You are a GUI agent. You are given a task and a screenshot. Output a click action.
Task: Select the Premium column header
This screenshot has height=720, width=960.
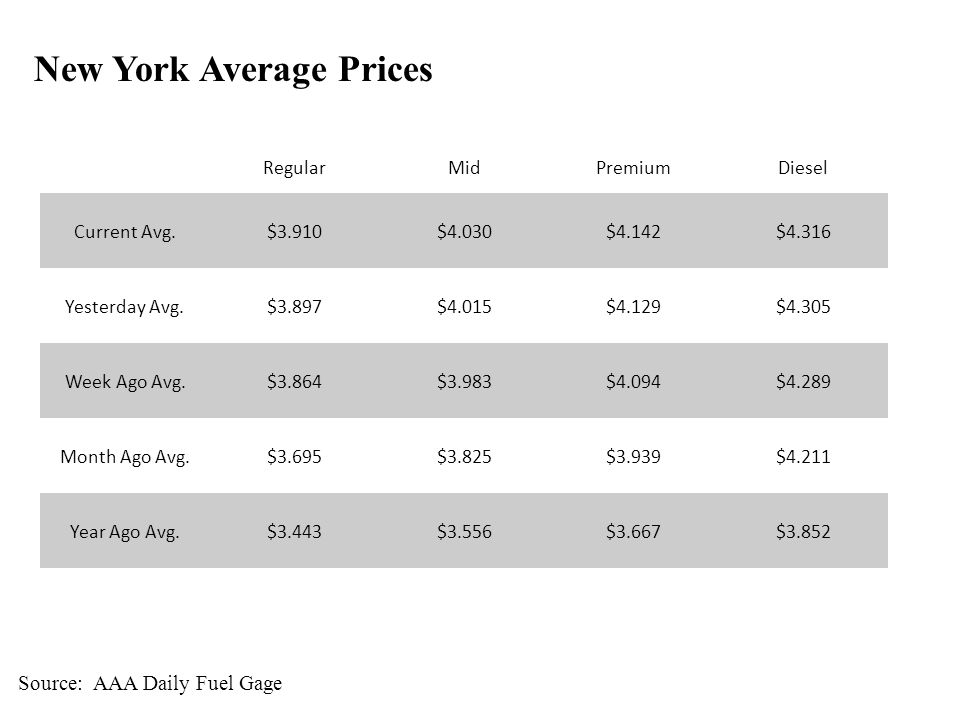coord(633,168)
